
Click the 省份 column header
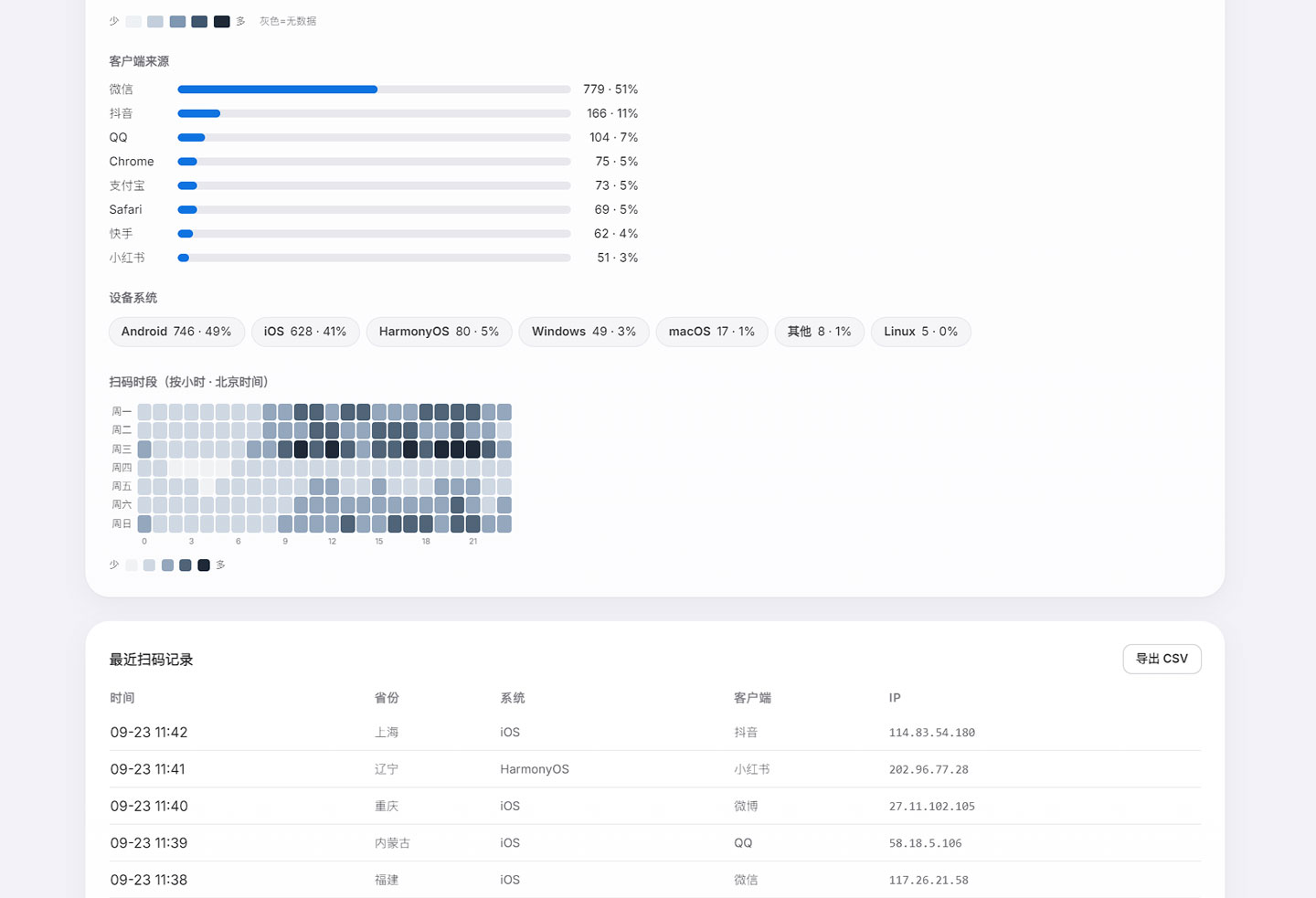pyautogui.click(x=387, y=698)
